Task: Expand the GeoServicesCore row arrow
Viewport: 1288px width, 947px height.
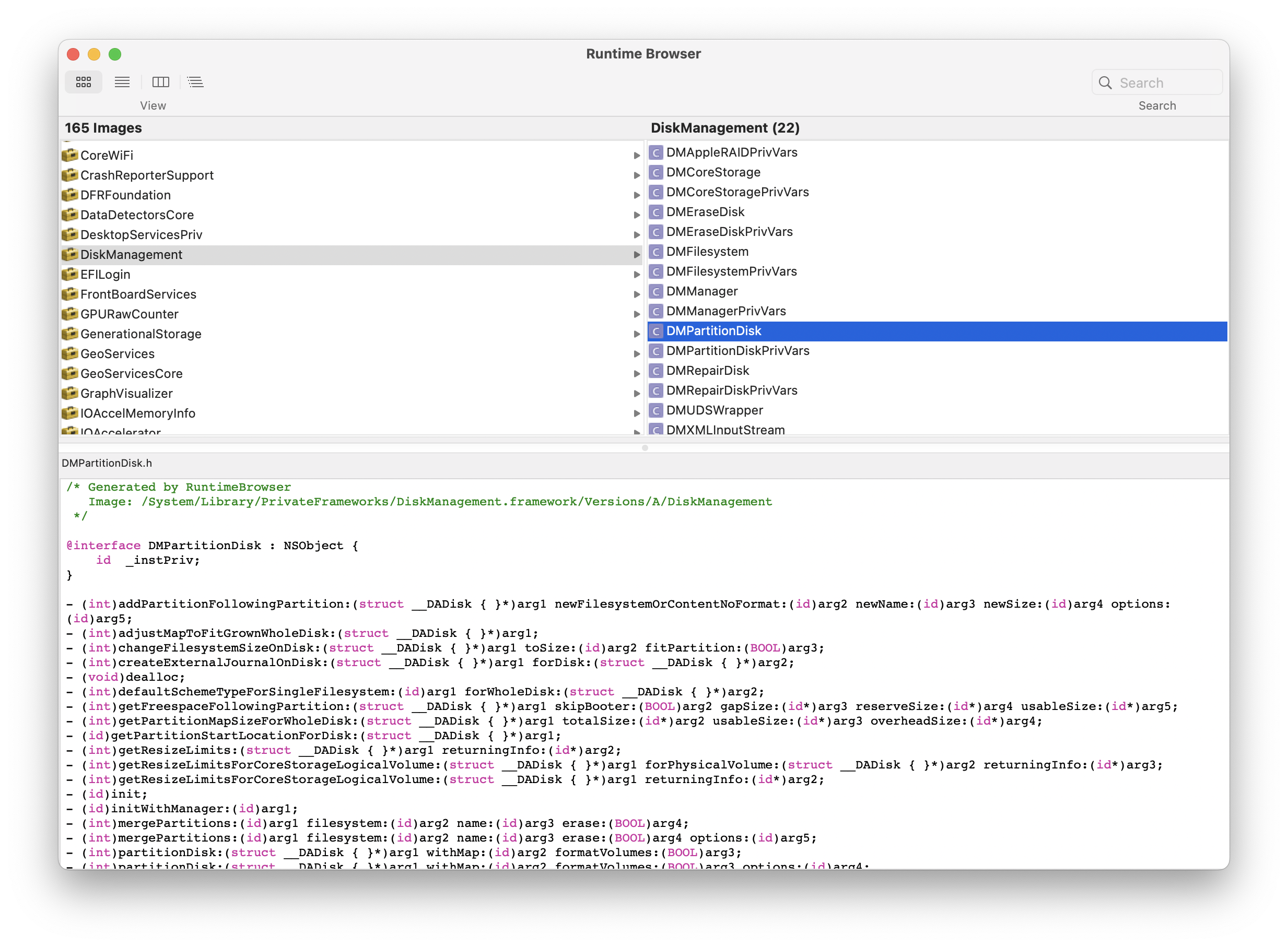Action: pyautogui.click(x=637, y=374)
